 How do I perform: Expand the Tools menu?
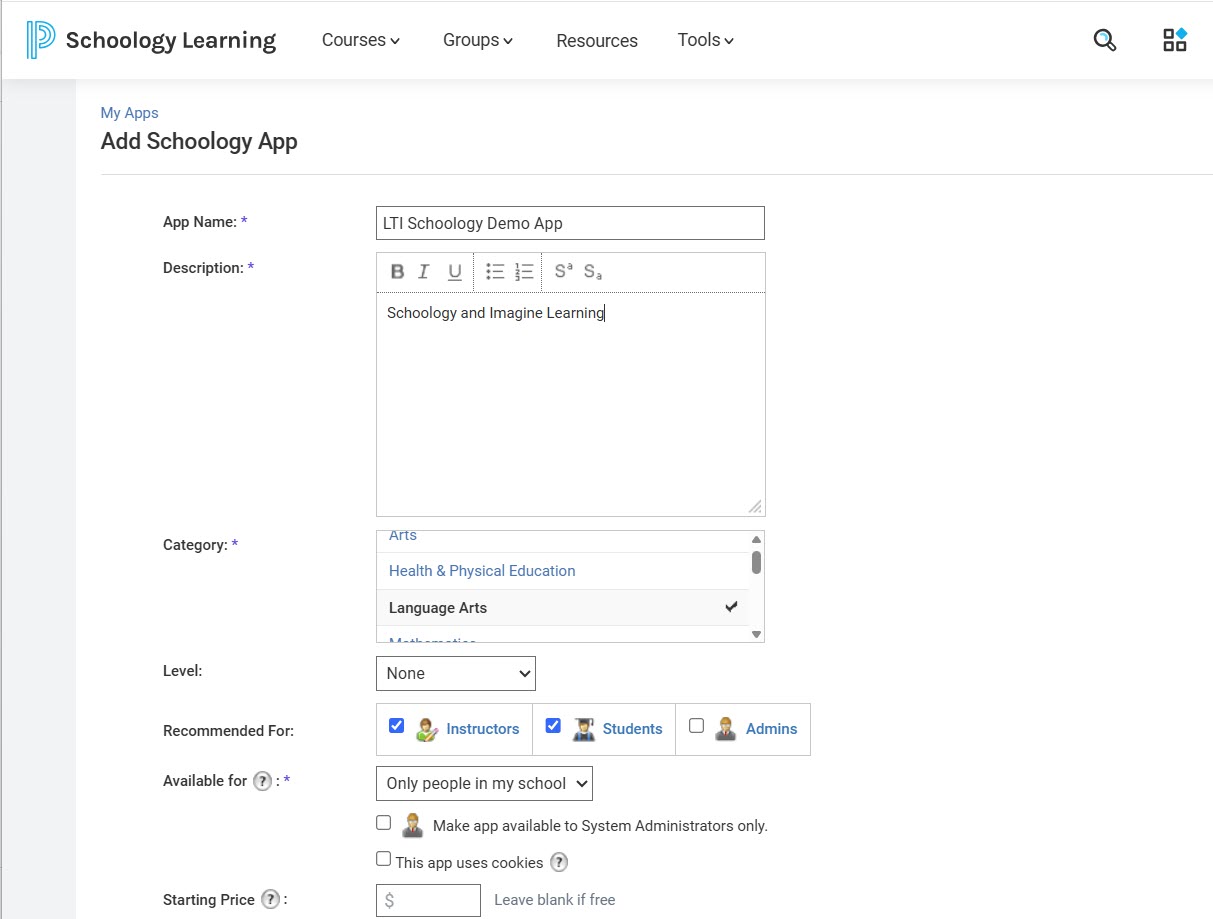[x=706, y=40]
